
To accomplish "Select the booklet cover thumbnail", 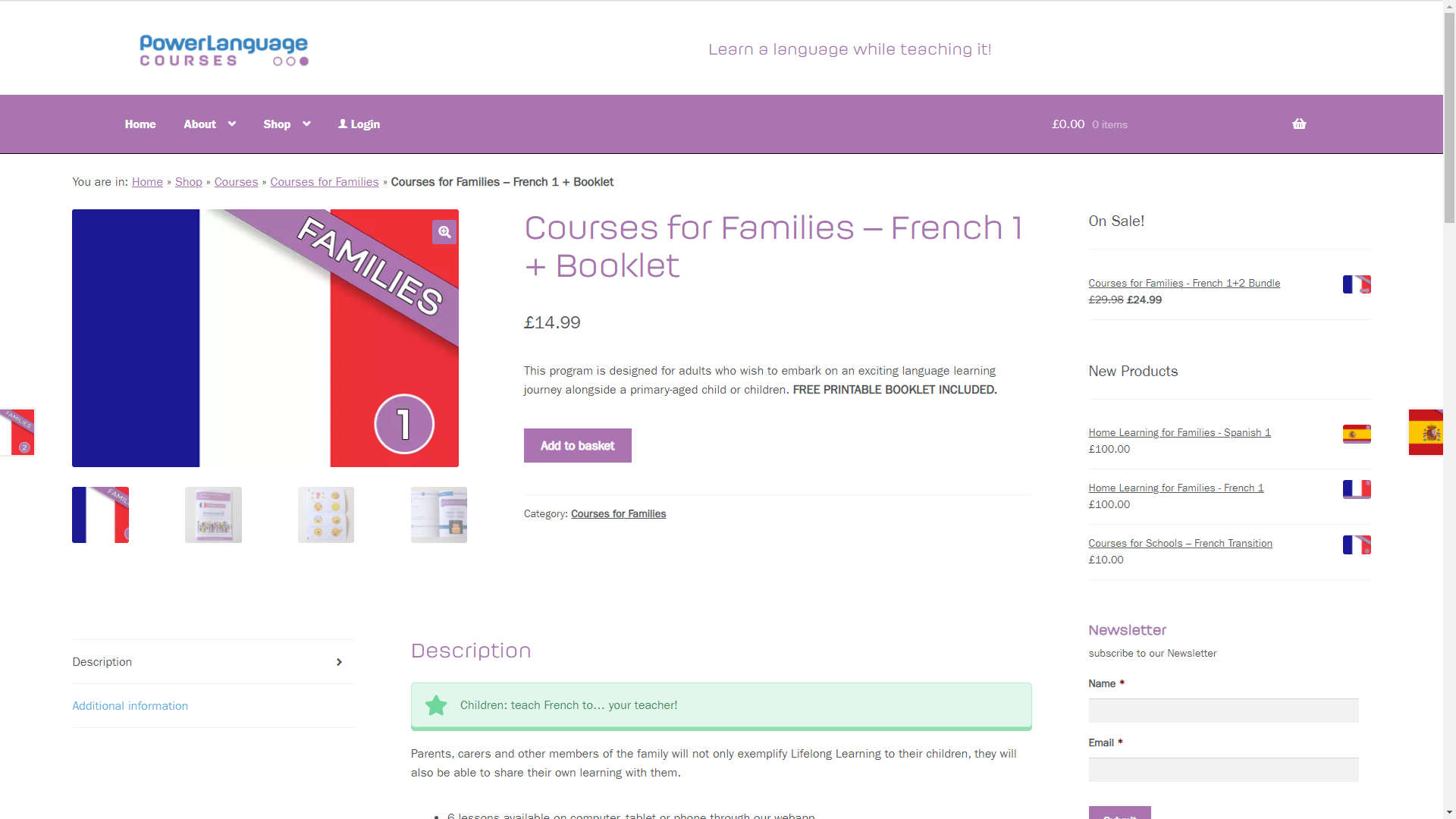I will point(213,515).
